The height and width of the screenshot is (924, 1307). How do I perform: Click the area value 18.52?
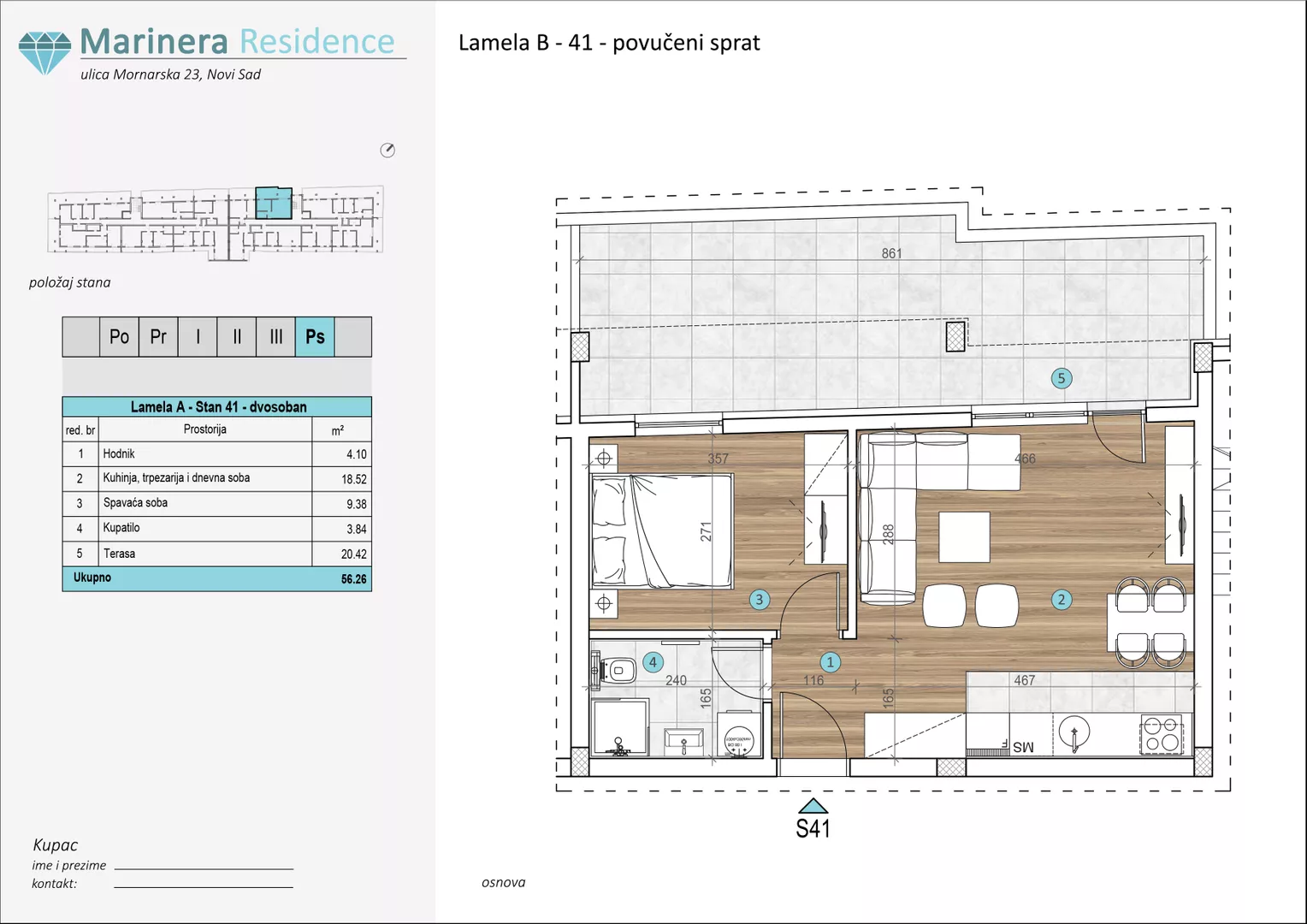[354, 480]
